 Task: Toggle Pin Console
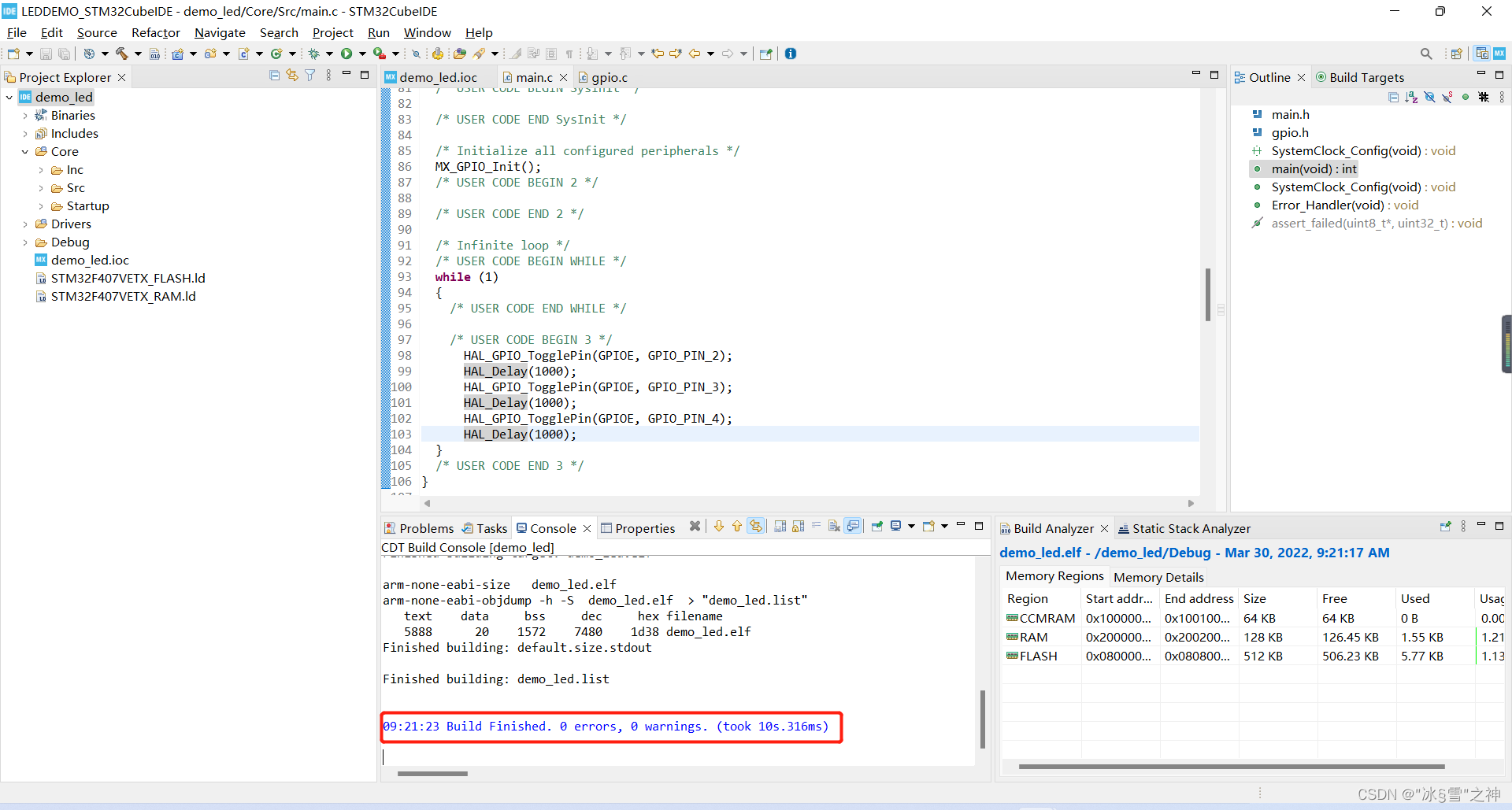point(876,527)
